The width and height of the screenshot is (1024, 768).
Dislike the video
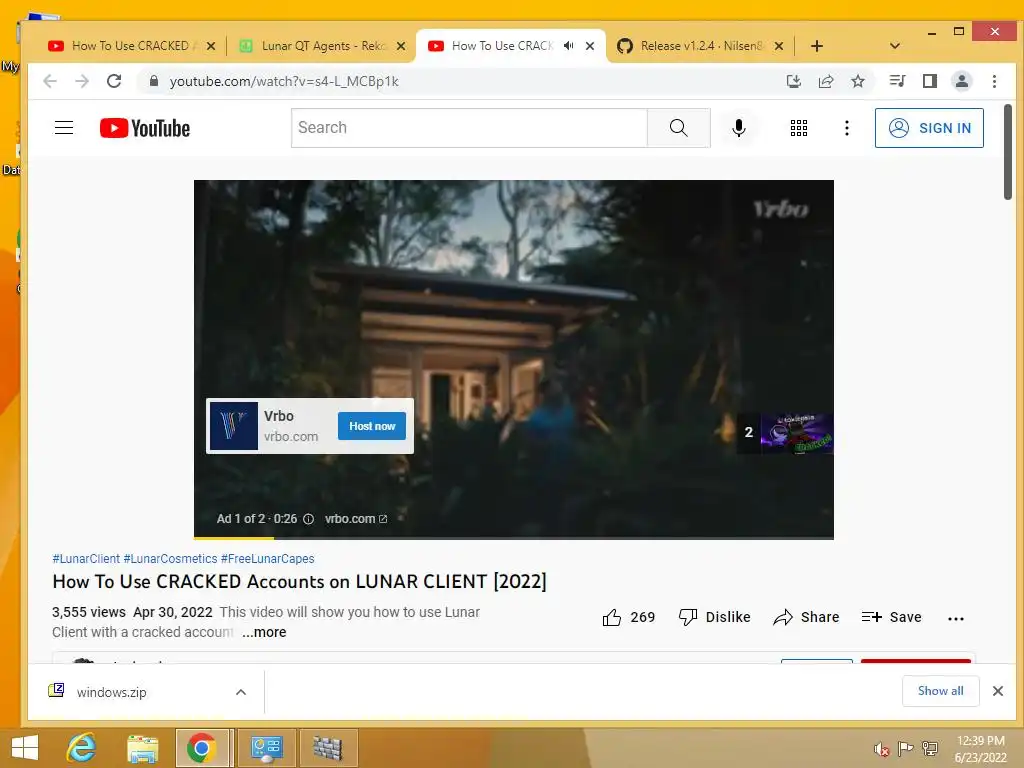(714, 617)
